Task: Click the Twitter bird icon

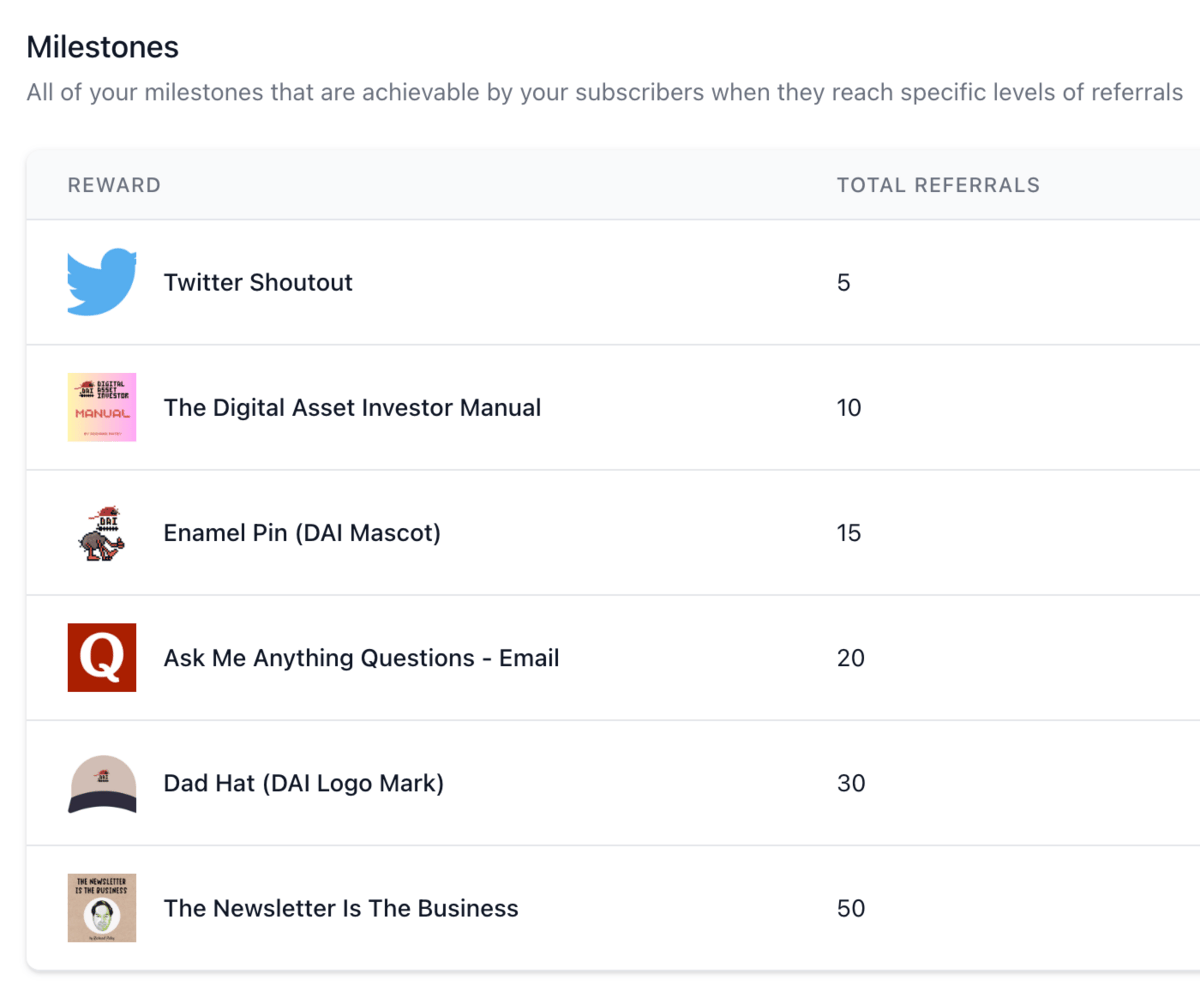Action: tap(102, 282)
